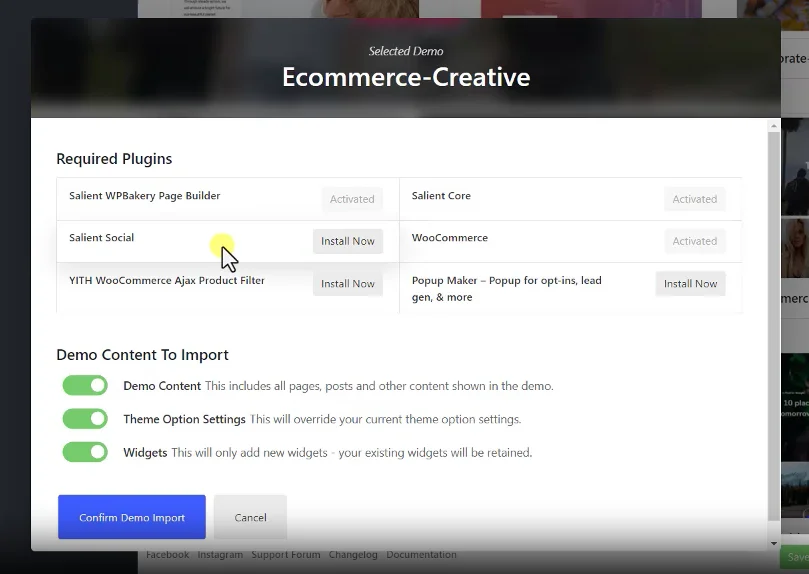The height and width of the screenshot is (574, 809).
Task: Click the 'Demo Content To Import' heading
Action: pos(142,355)
